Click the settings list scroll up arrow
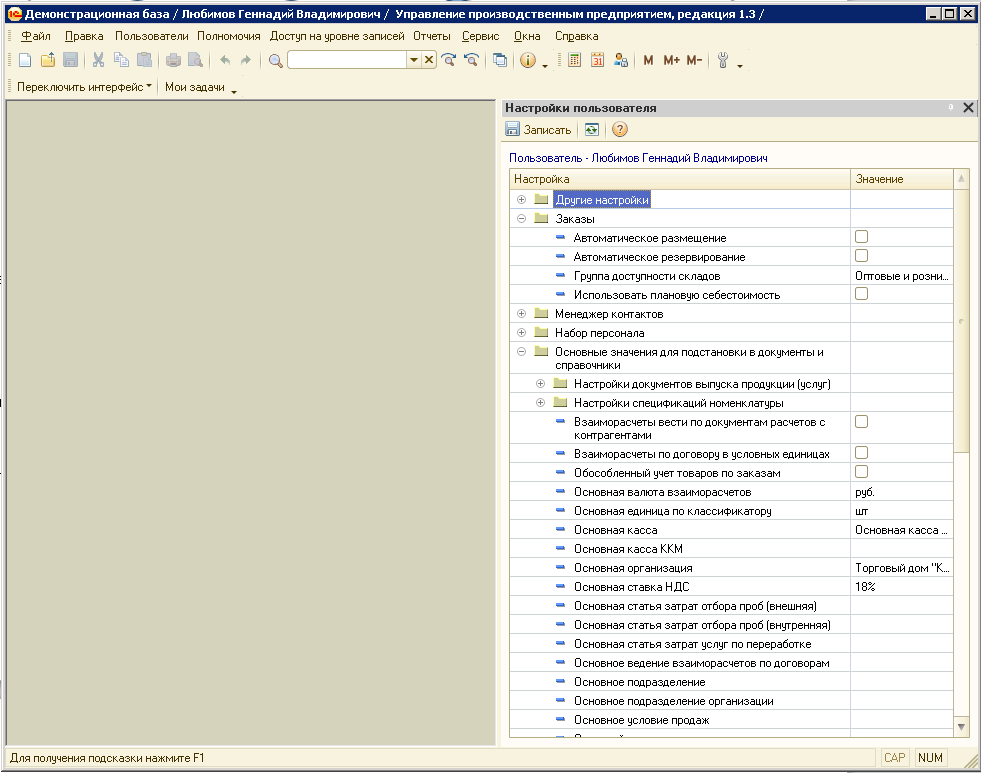Viewport: 981px width, 773px height. point(962,179)
